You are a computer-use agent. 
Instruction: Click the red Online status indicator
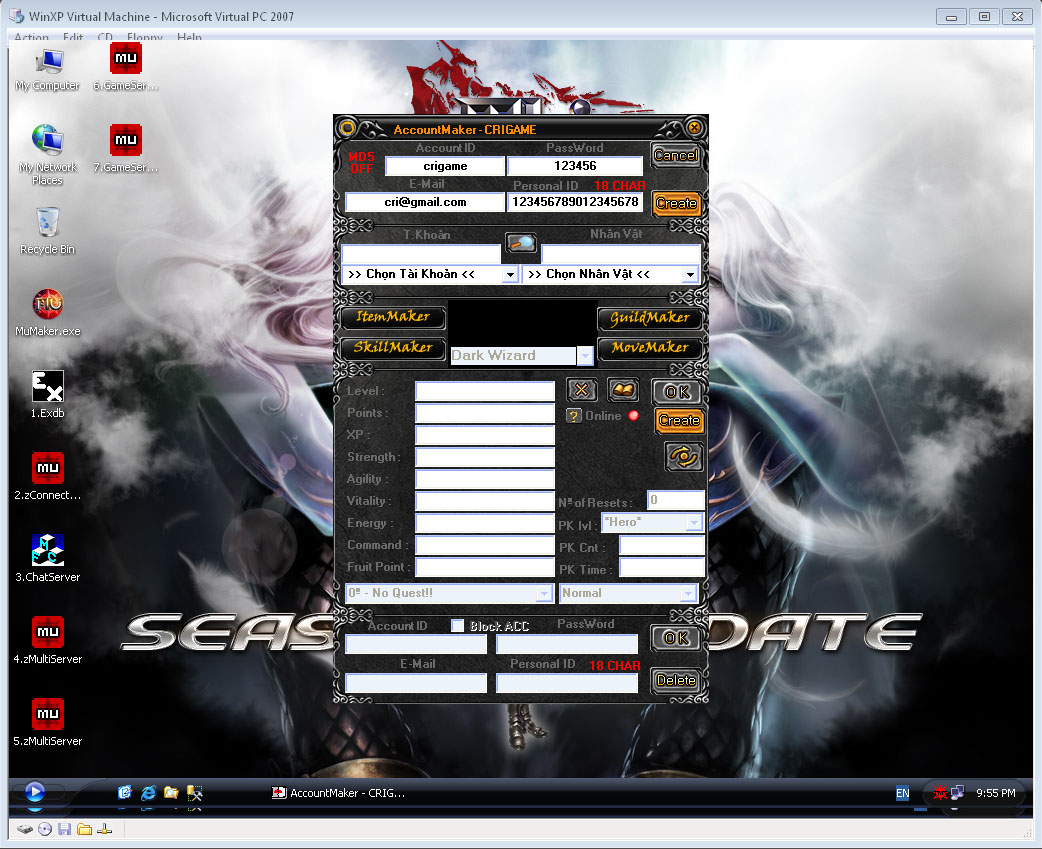pos(634,415)
